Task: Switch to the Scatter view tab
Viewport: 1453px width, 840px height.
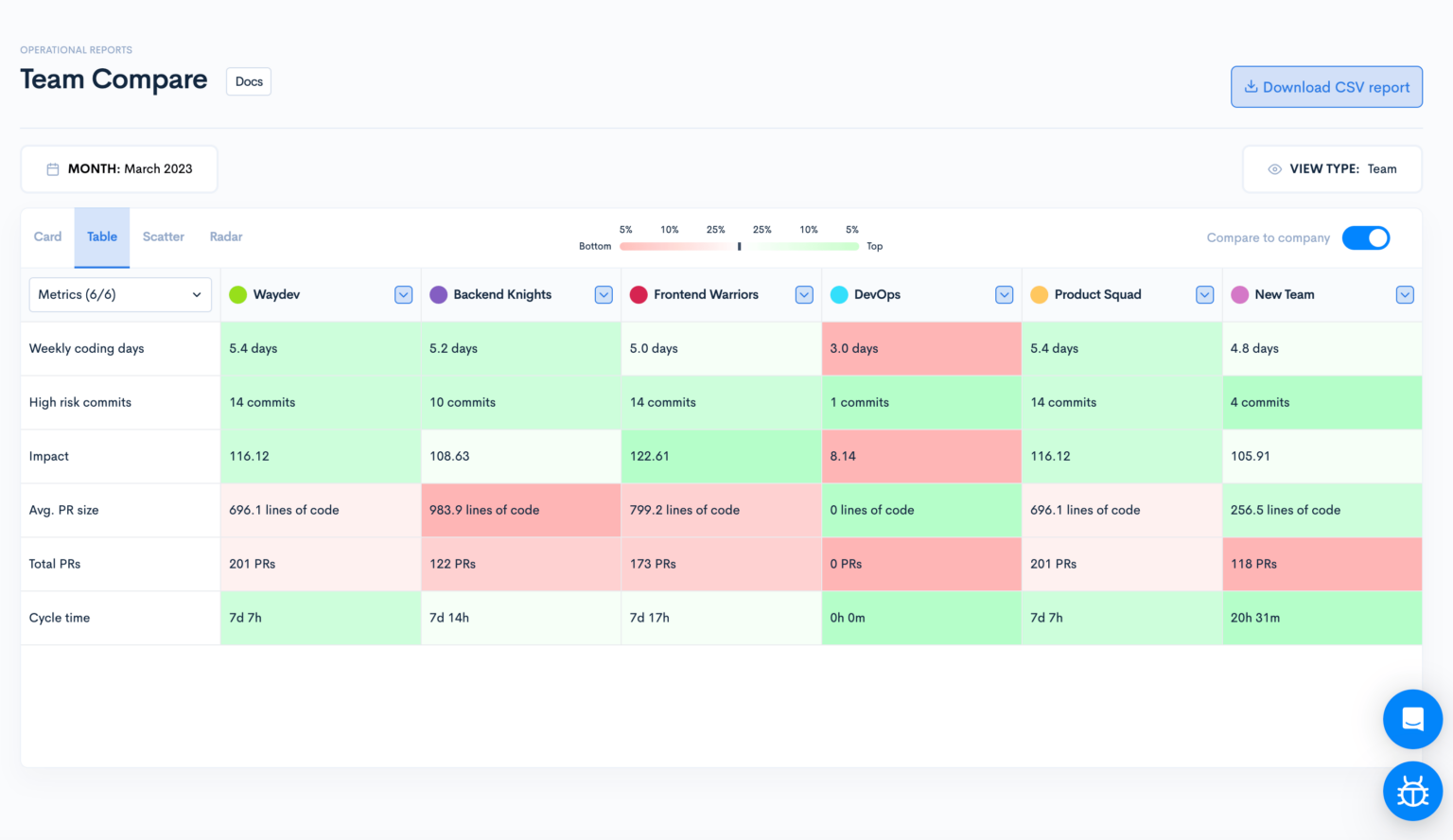Action: [163, 236]
